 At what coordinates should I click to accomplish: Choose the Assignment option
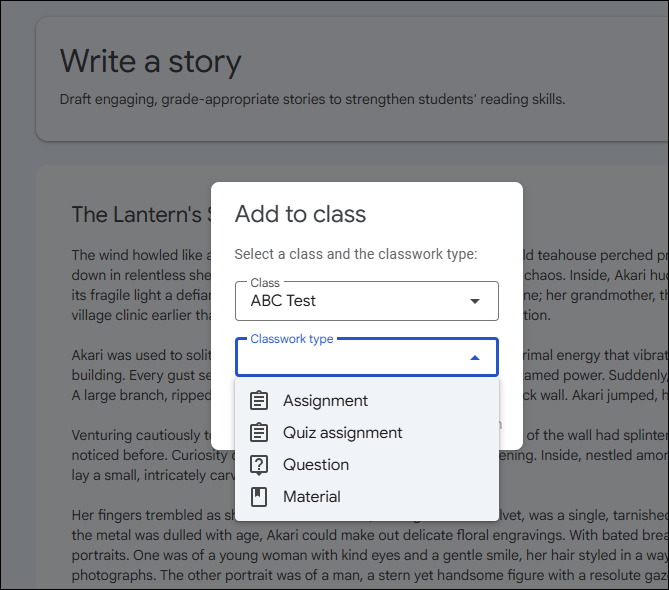pos(367,401)
